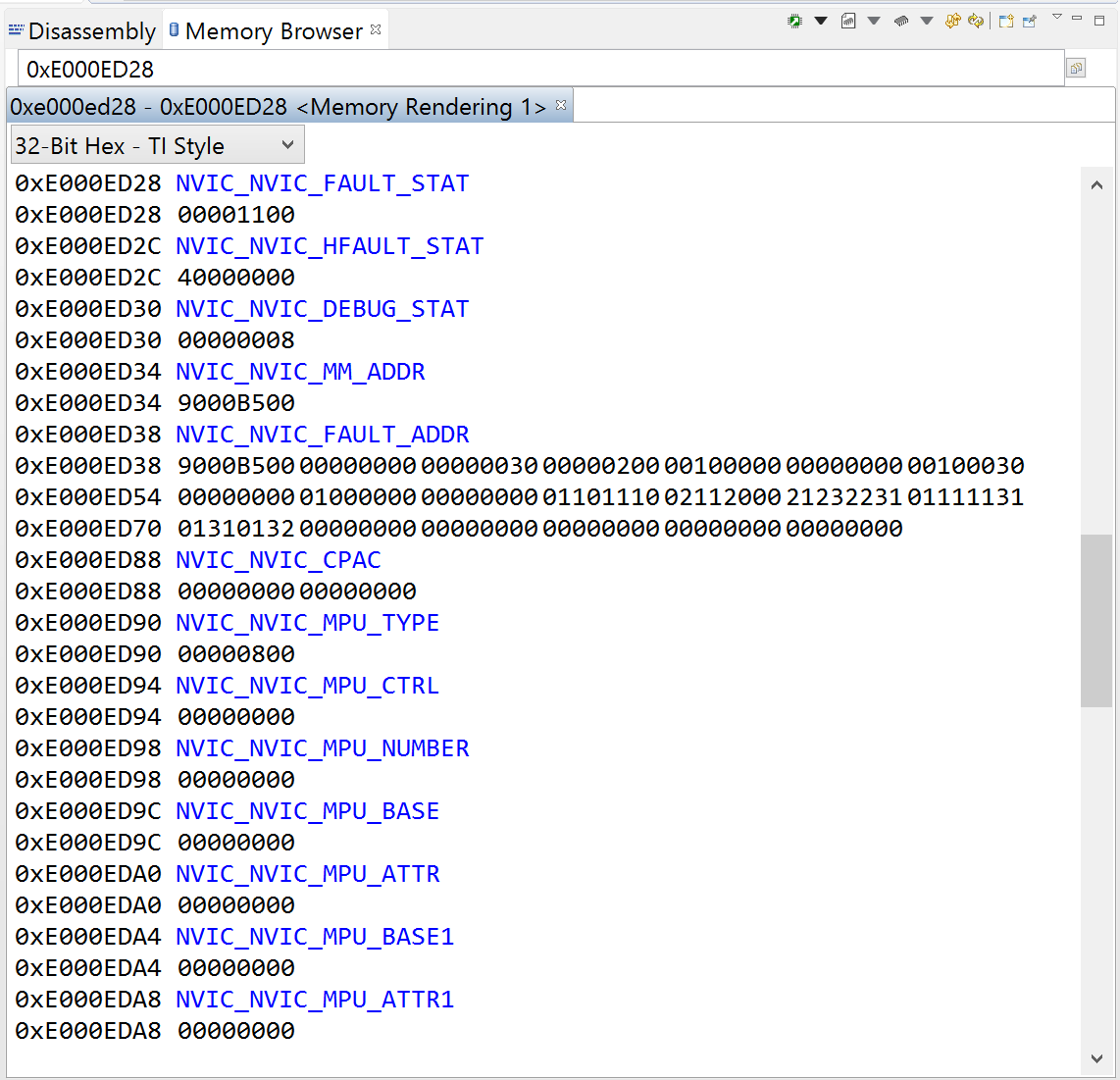The height and width of the screenshot is (1080, 1120).
Task: Switch to the Disassembly tab
Action: (x=82, y=30)
